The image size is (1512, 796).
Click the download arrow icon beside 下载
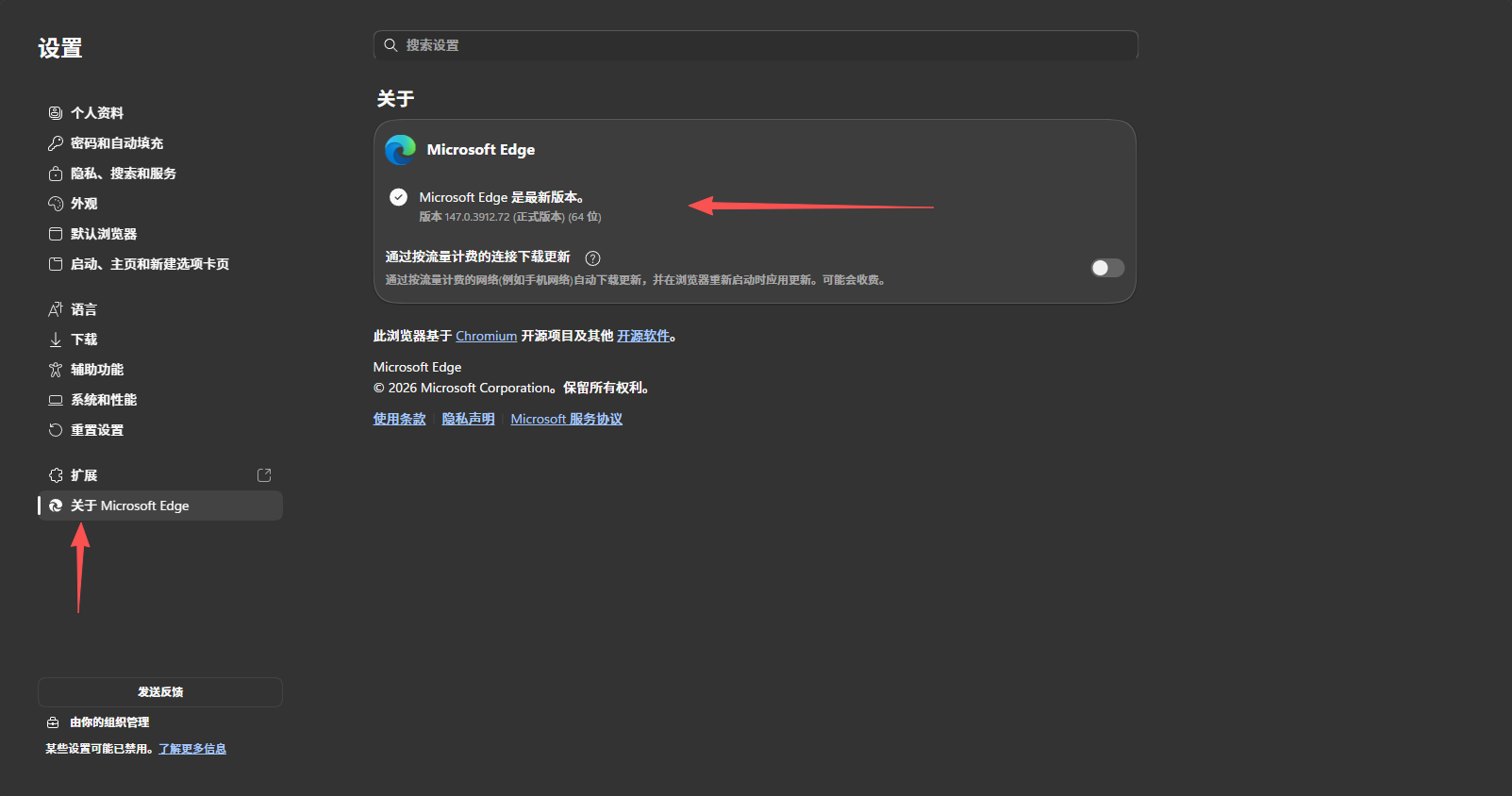(x=56, y=340)
